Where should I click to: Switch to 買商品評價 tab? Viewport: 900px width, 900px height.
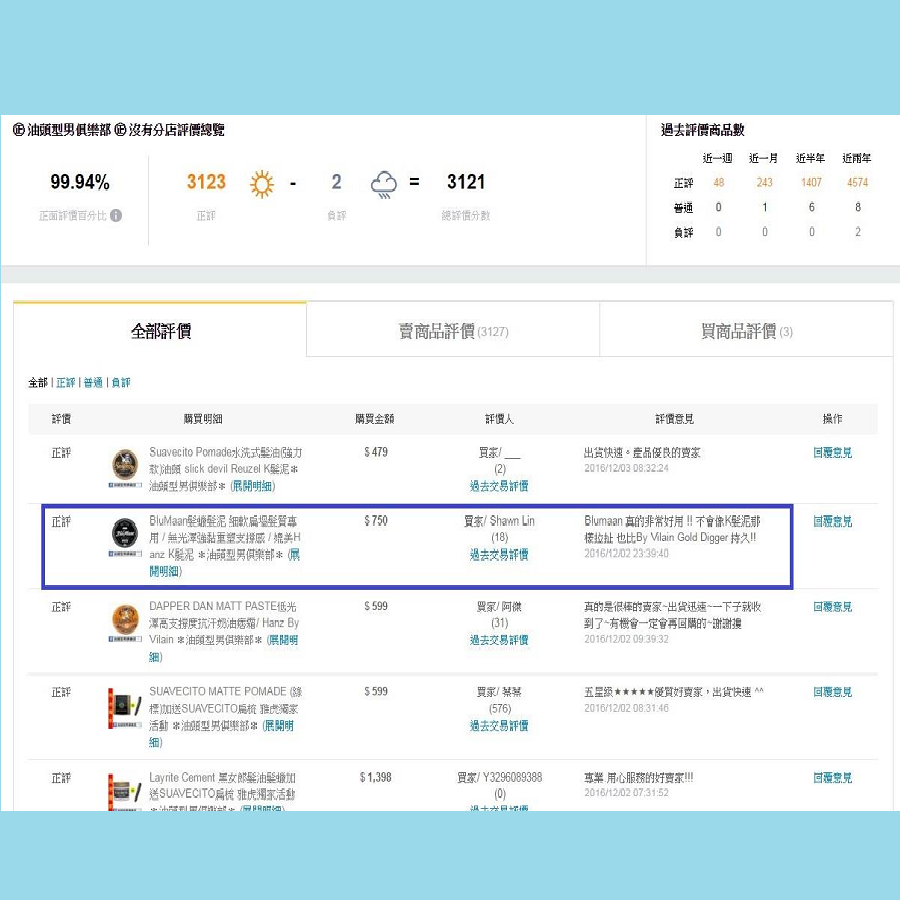click(x=746, y=331)
